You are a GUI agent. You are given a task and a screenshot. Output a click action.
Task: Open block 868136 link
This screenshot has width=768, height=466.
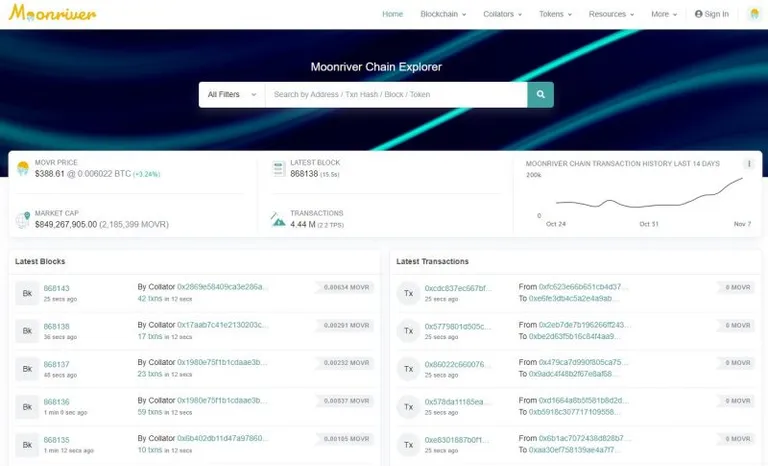[56, 402]
